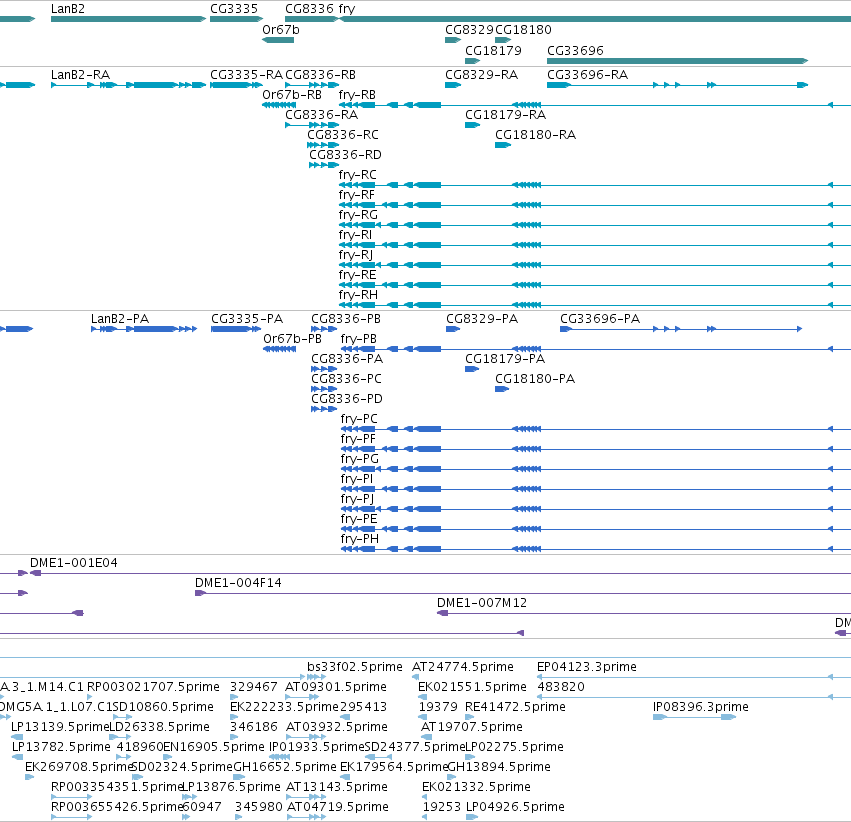Image resolution: width=851 pixels, height=822 pixels.
Task: Click the AT13143.5prime EST label
Action: click(x=337, y=787)
